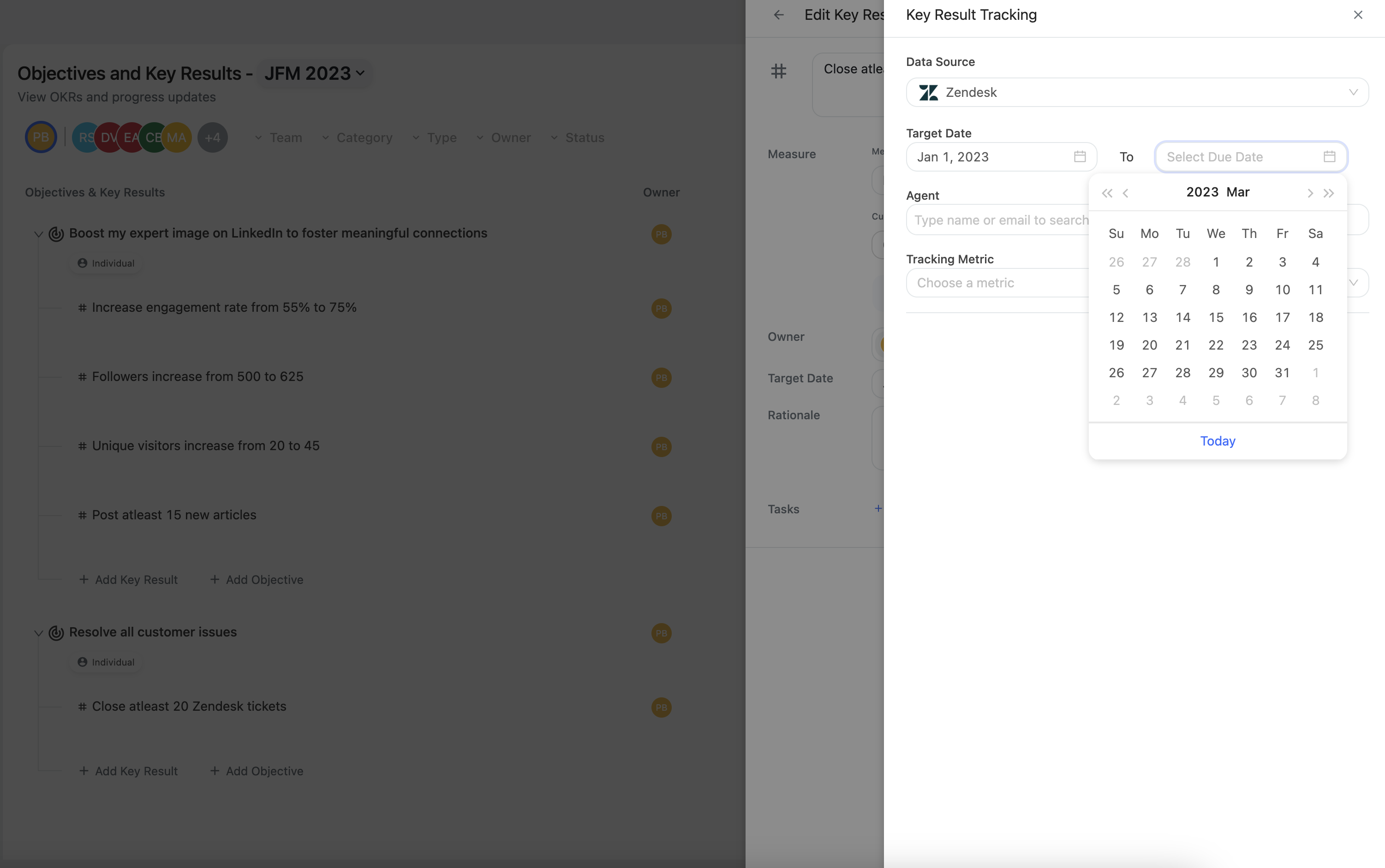Open the Type filter dropdown
Viewport: 1385px width, 868px height.
pyautogui.click(x=434, y=138)
